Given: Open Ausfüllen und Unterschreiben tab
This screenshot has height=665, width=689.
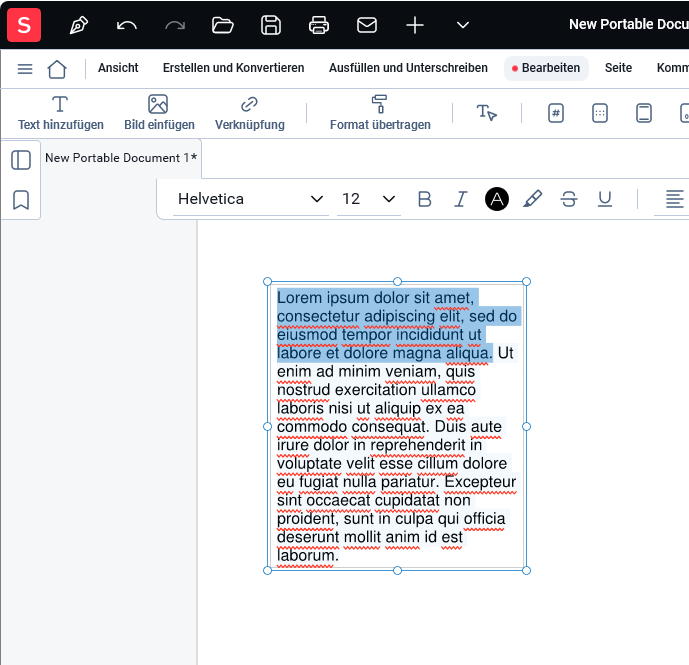Looking at the screenshot, I should click(x=408, y=68).
